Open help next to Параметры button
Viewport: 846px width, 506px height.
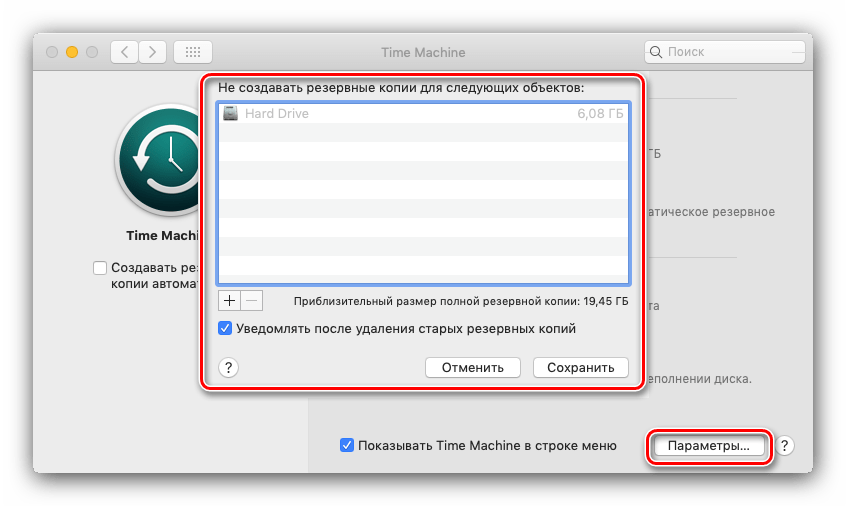tap(786, 446)
